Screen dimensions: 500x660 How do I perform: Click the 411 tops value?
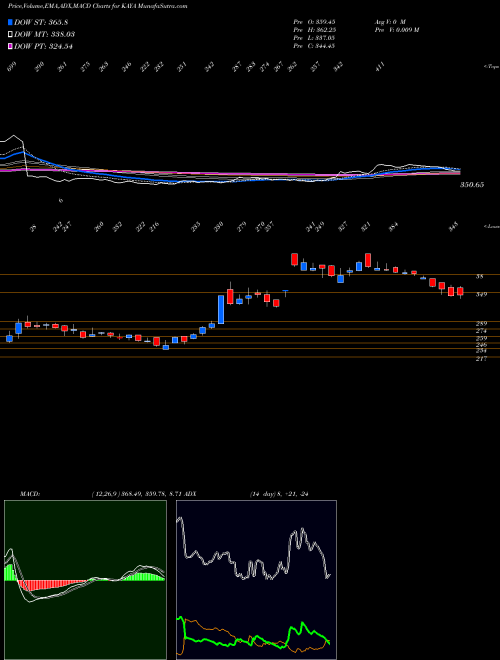coord(380,66)
